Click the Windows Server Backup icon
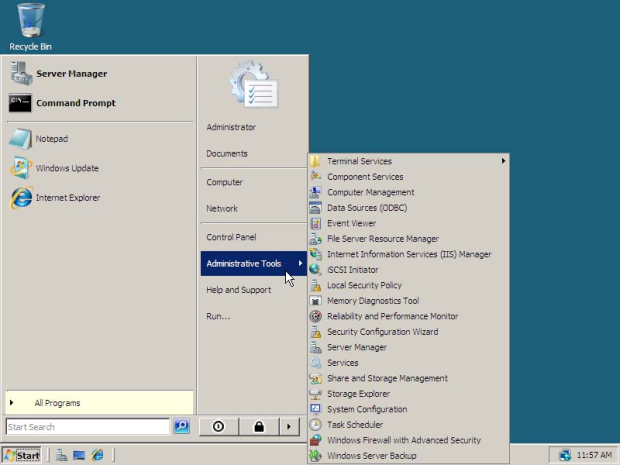This screenshot has height=465, width=620. 315,456
